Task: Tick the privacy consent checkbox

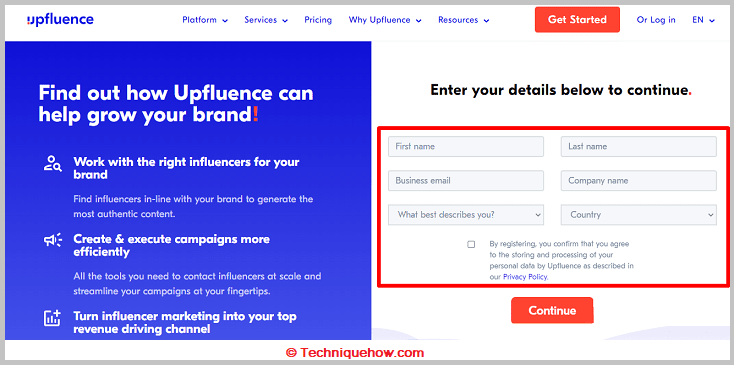Action: 471,244
